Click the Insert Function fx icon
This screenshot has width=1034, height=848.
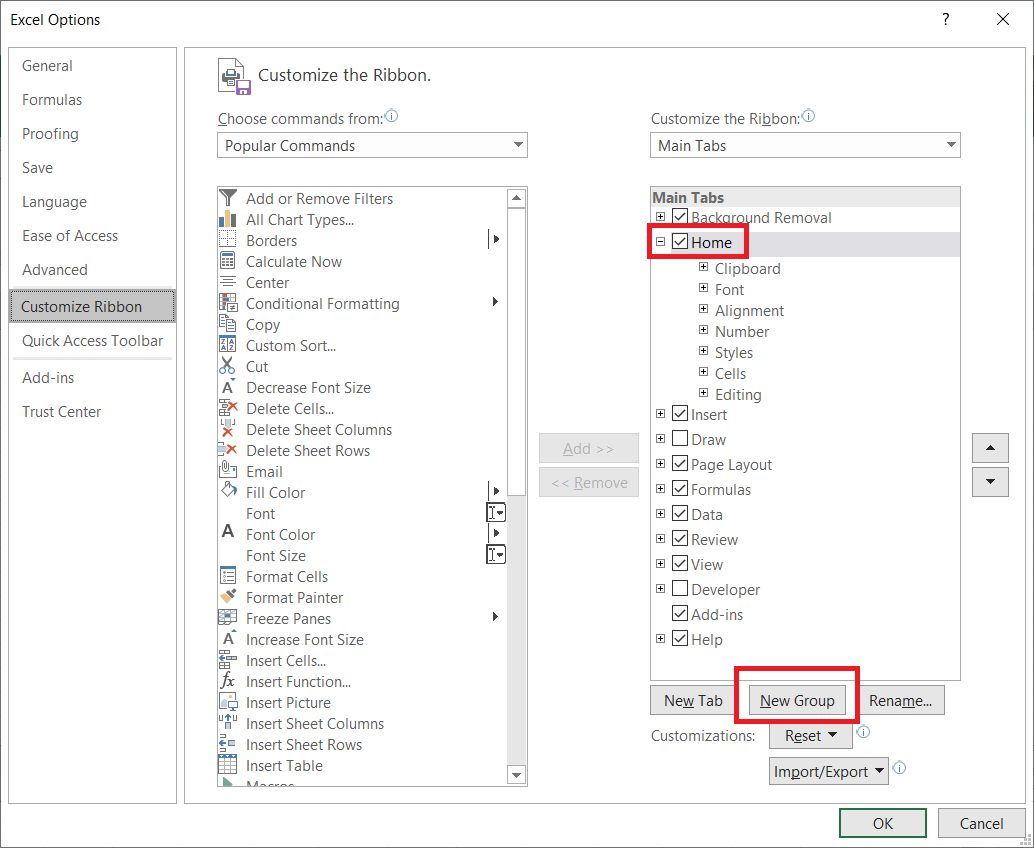click(x=228, y=681)
